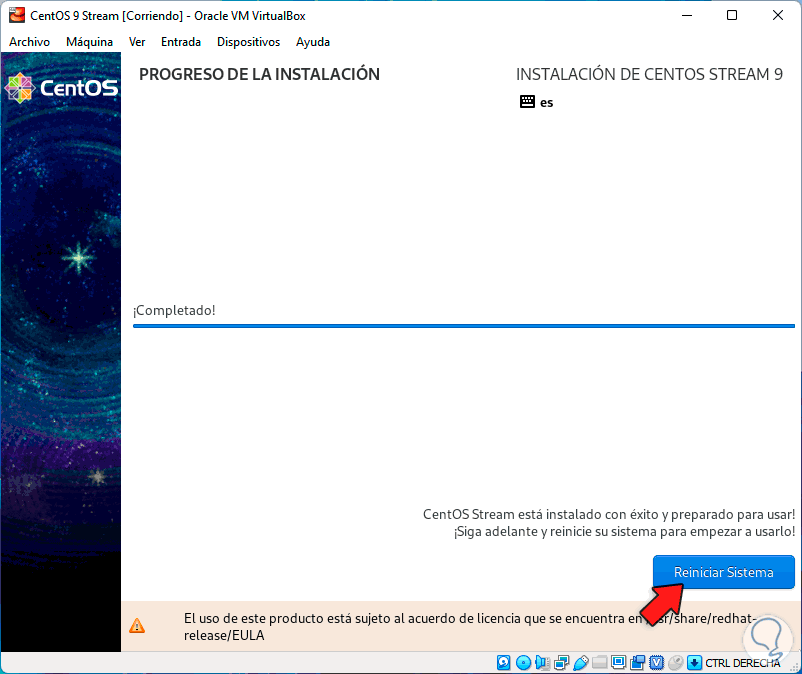Open the Ver menu
The height and width of the screenshot is (674, 802).
[137, 42]
